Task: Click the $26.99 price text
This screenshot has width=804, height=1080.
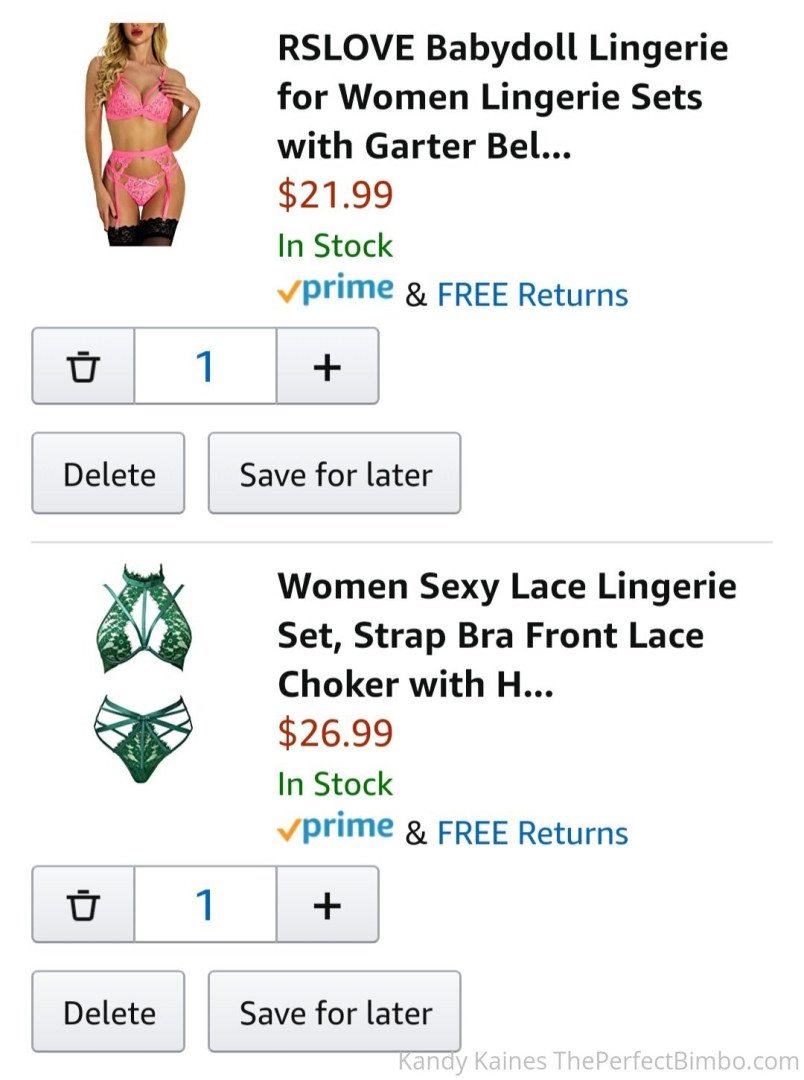Action: click(x=335, y=733)
